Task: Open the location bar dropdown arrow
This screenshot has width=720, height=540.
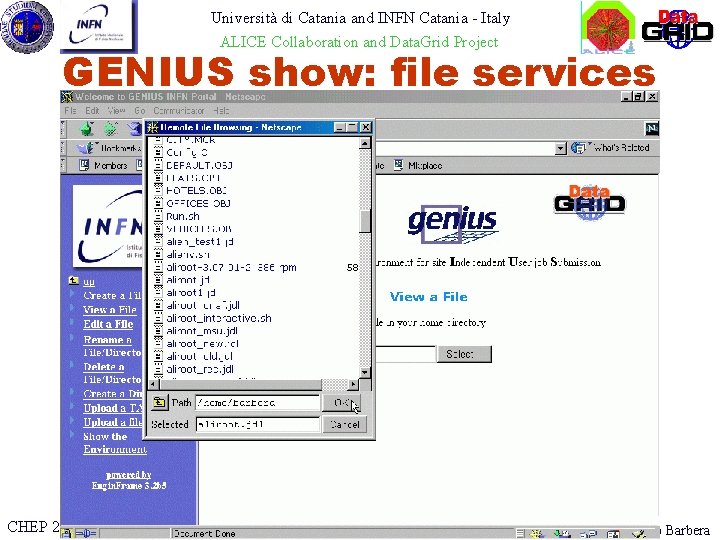Action: point(560,148)
